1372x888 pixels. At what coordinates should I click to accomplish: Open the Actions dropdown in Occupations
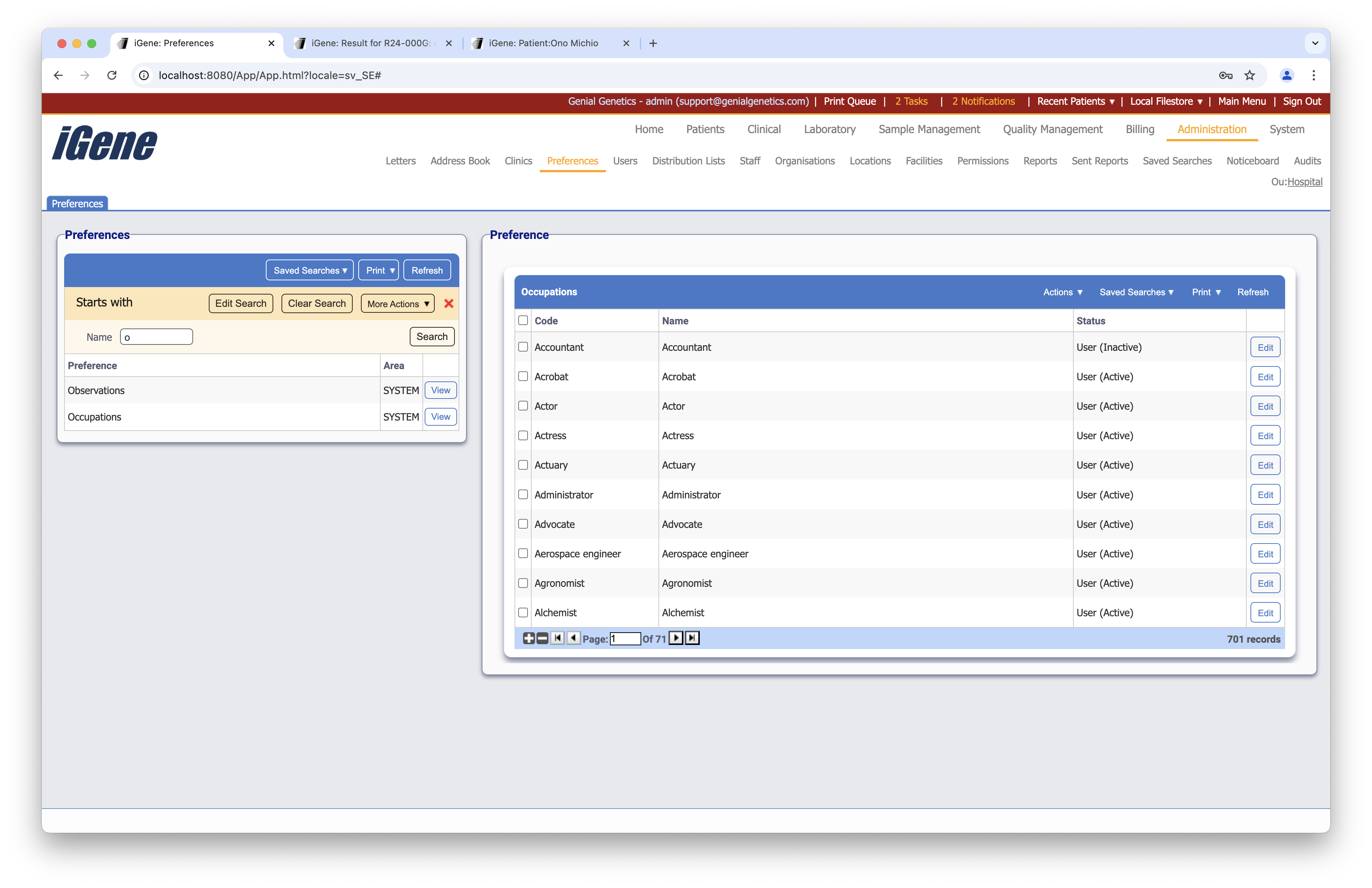click(x=1063, y=292)
